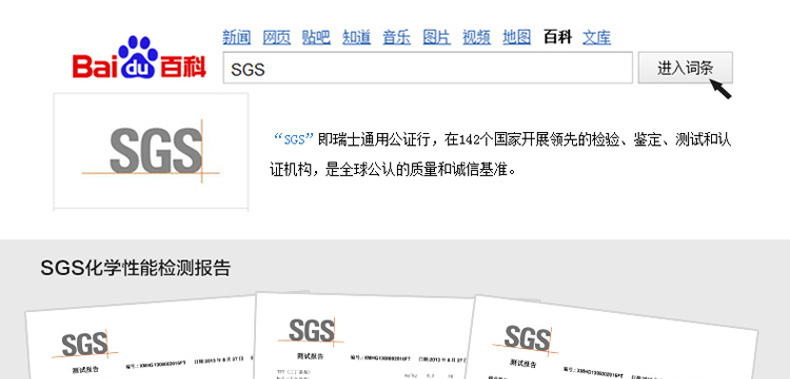790x379 pixels.
Task: Open the 文库 library link
Action: point(597,37)
